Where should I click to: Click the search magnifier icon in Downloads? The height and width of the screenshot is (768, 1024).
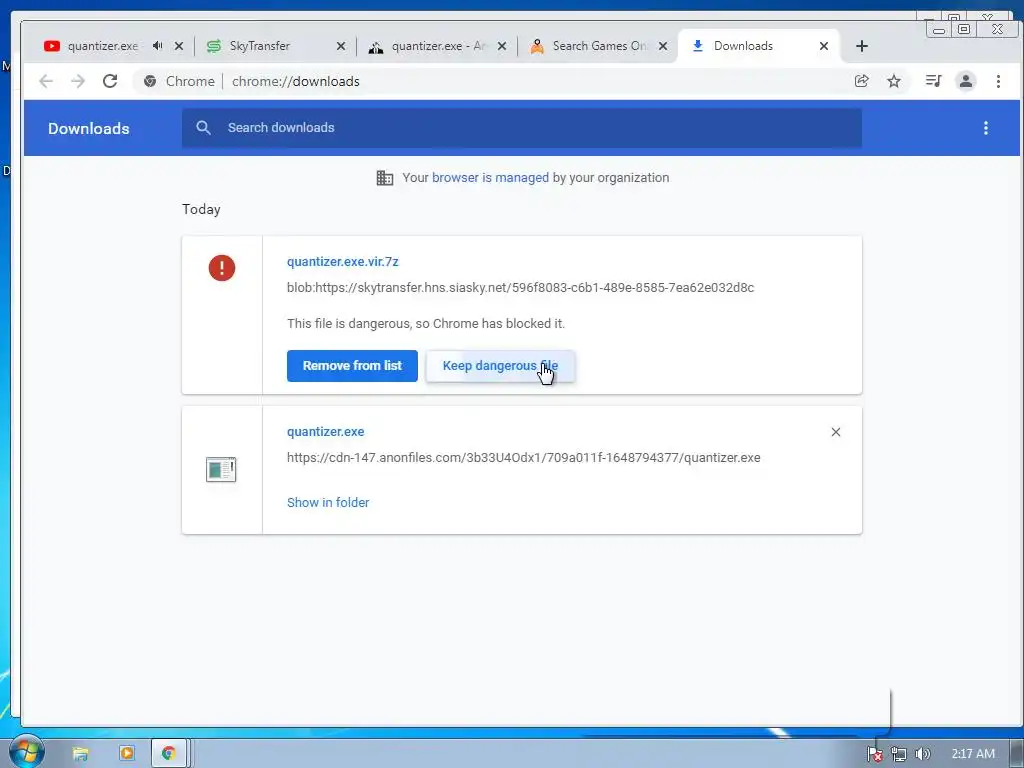tap(203, 127)
